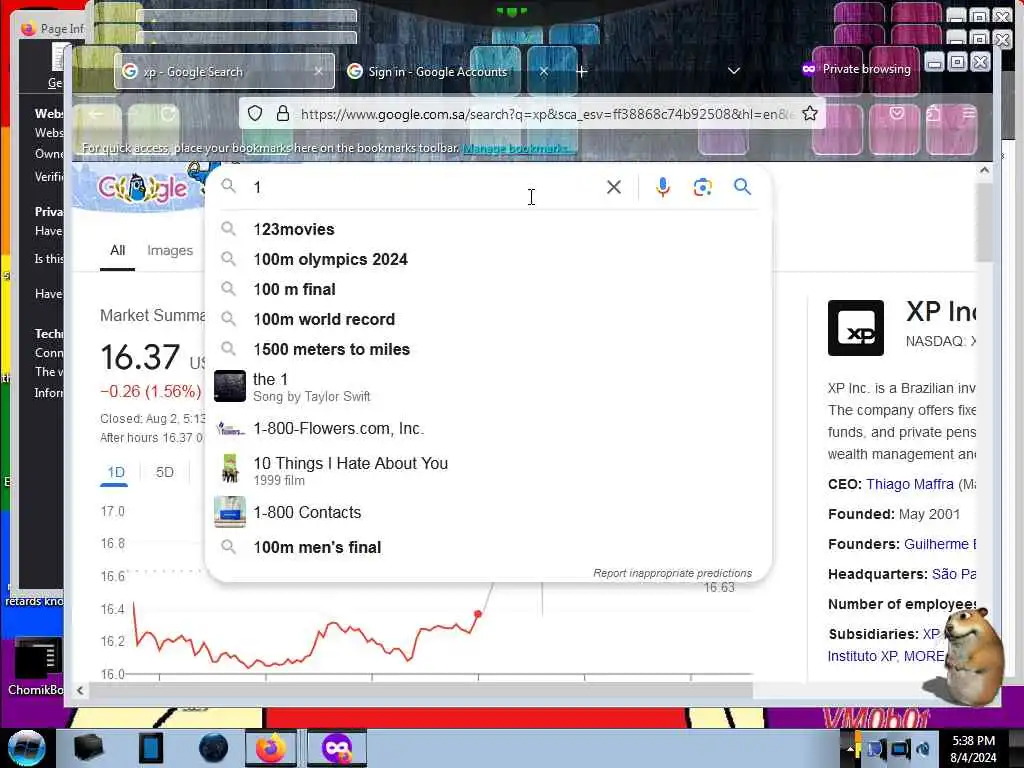The image size is (1024, 768).
Task: Select suggestion 100m men's final
Action: pyautogui.click(x=488, y=547)
